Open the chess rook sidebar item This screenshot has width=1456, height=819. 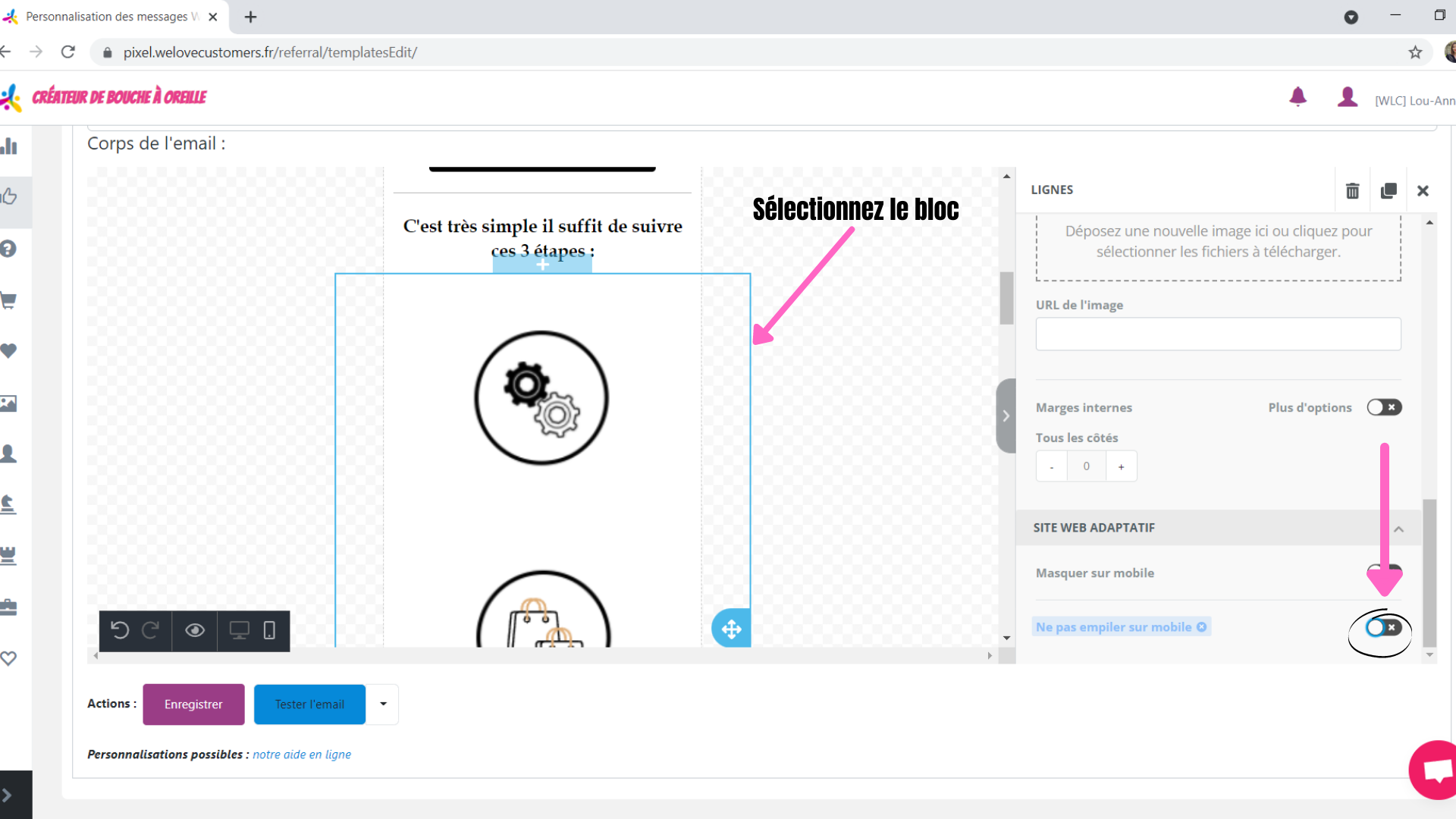point(8,555)
